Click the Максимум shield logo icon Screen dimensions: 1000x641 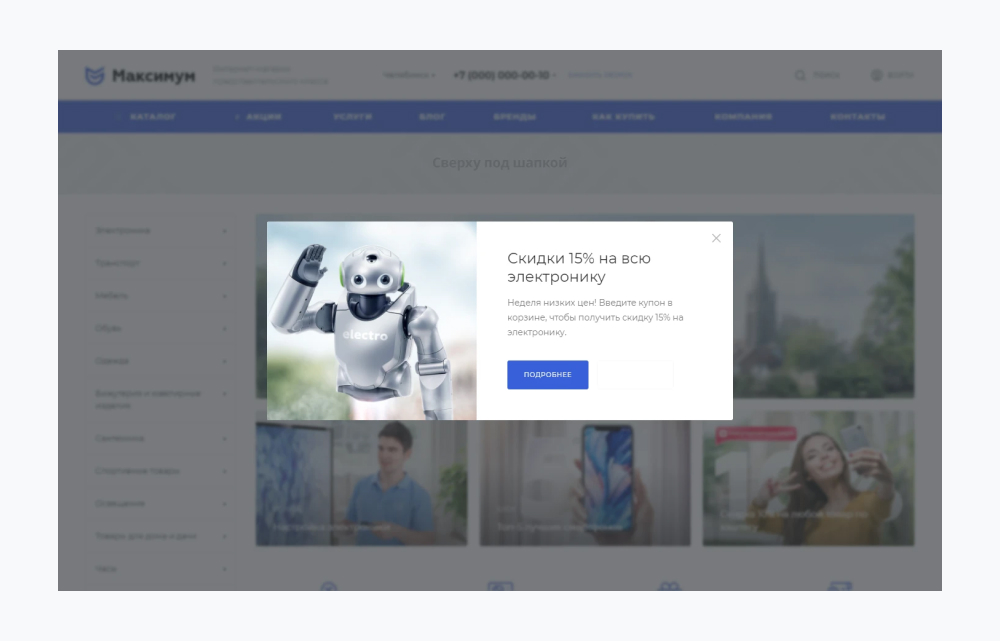[94, 76]
